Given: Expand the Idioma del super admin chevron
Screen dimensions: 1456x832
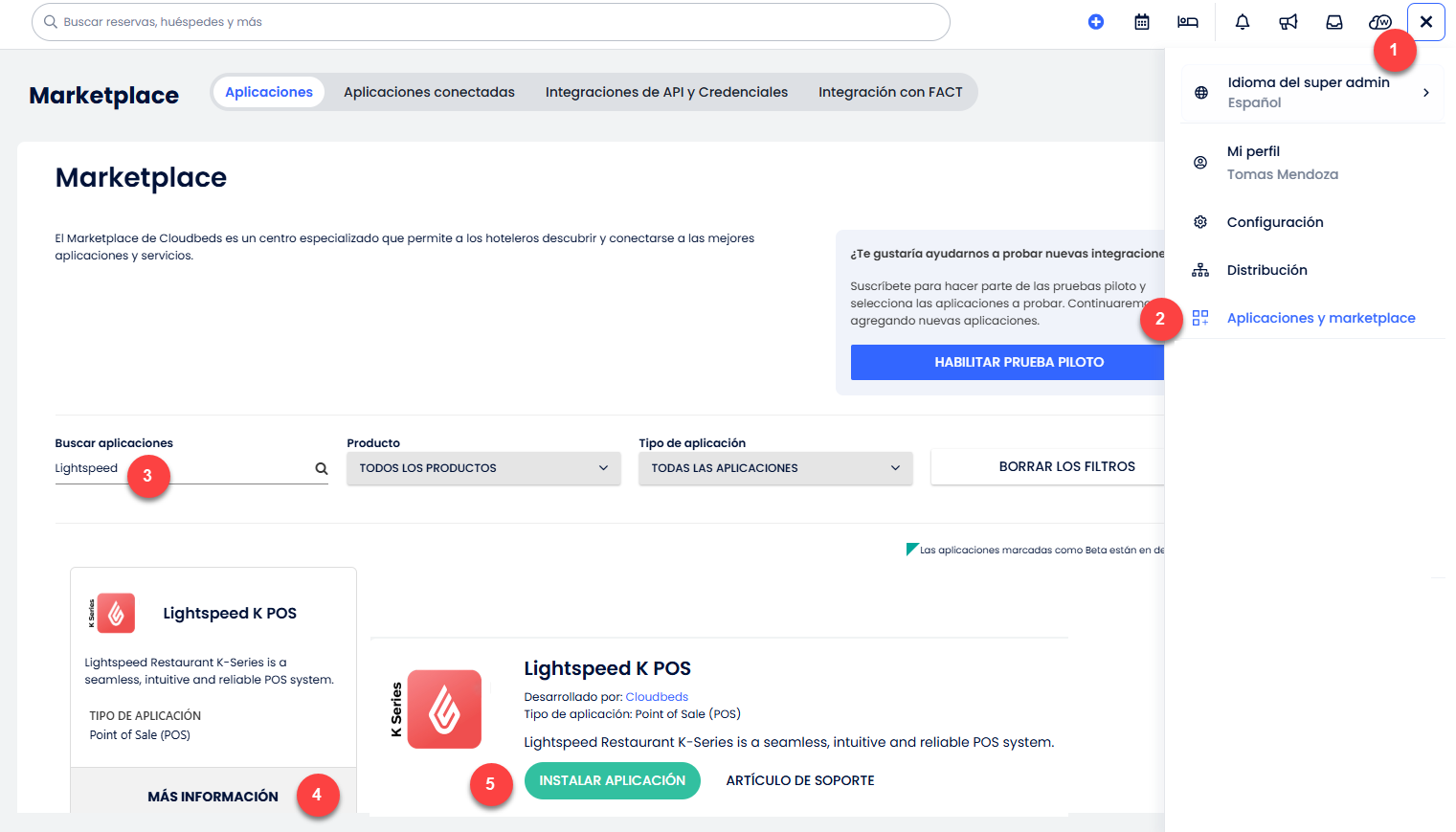Looking at the screenshot, I should pyautogui.click(x=1426, y=93).
